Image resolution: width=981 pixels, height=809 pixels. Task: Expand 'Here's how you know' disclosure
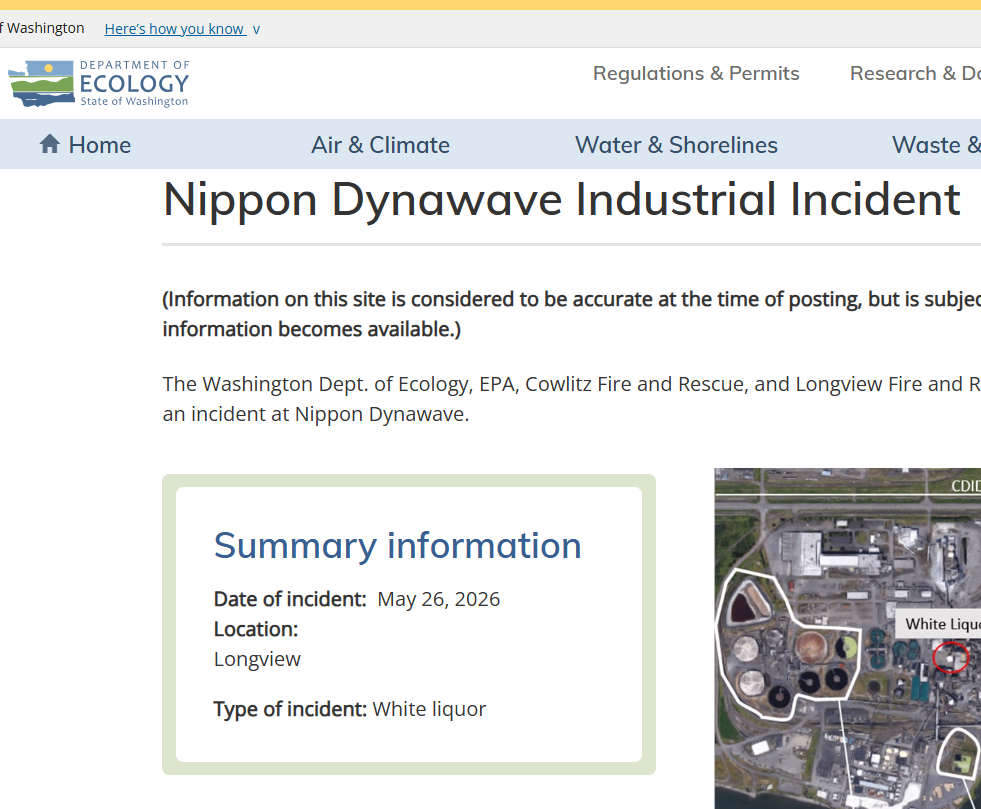pos(182,29)
